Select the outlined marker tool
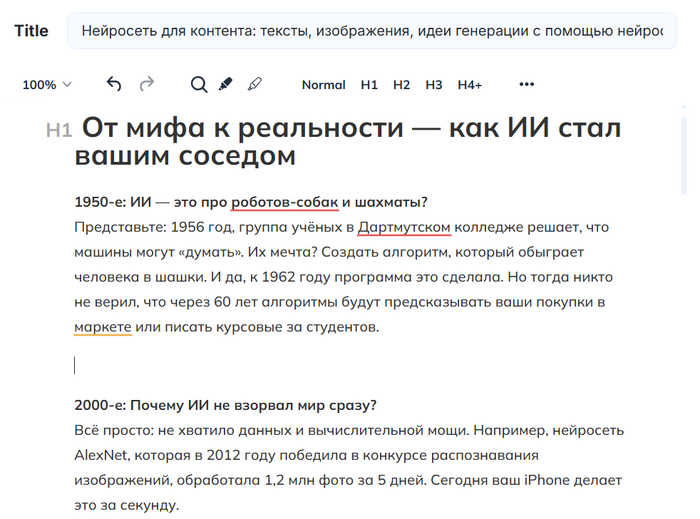This screenshot has height=519, width=700. tap(254, 85)
